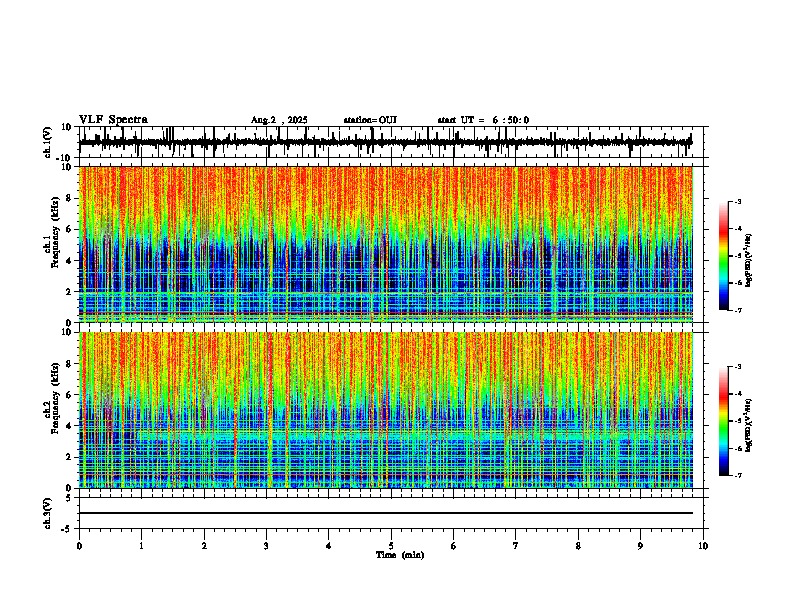Click the ch.2 PSD color scale bar

(x=724, y=421)
